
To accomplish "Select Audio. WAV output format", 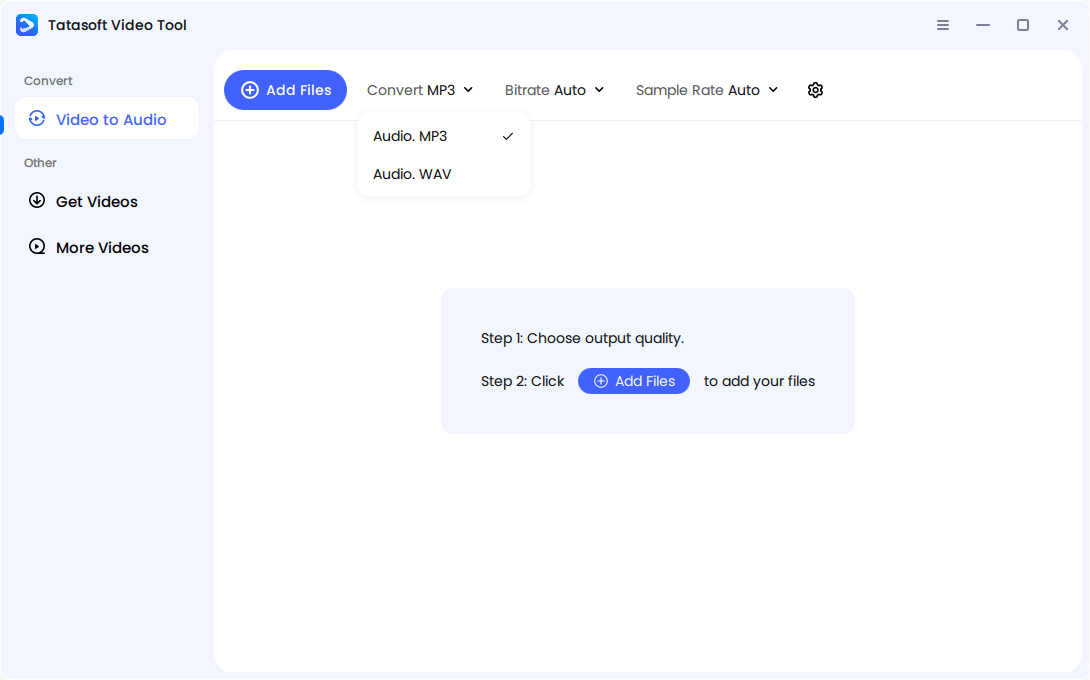I will coord(412,173).
